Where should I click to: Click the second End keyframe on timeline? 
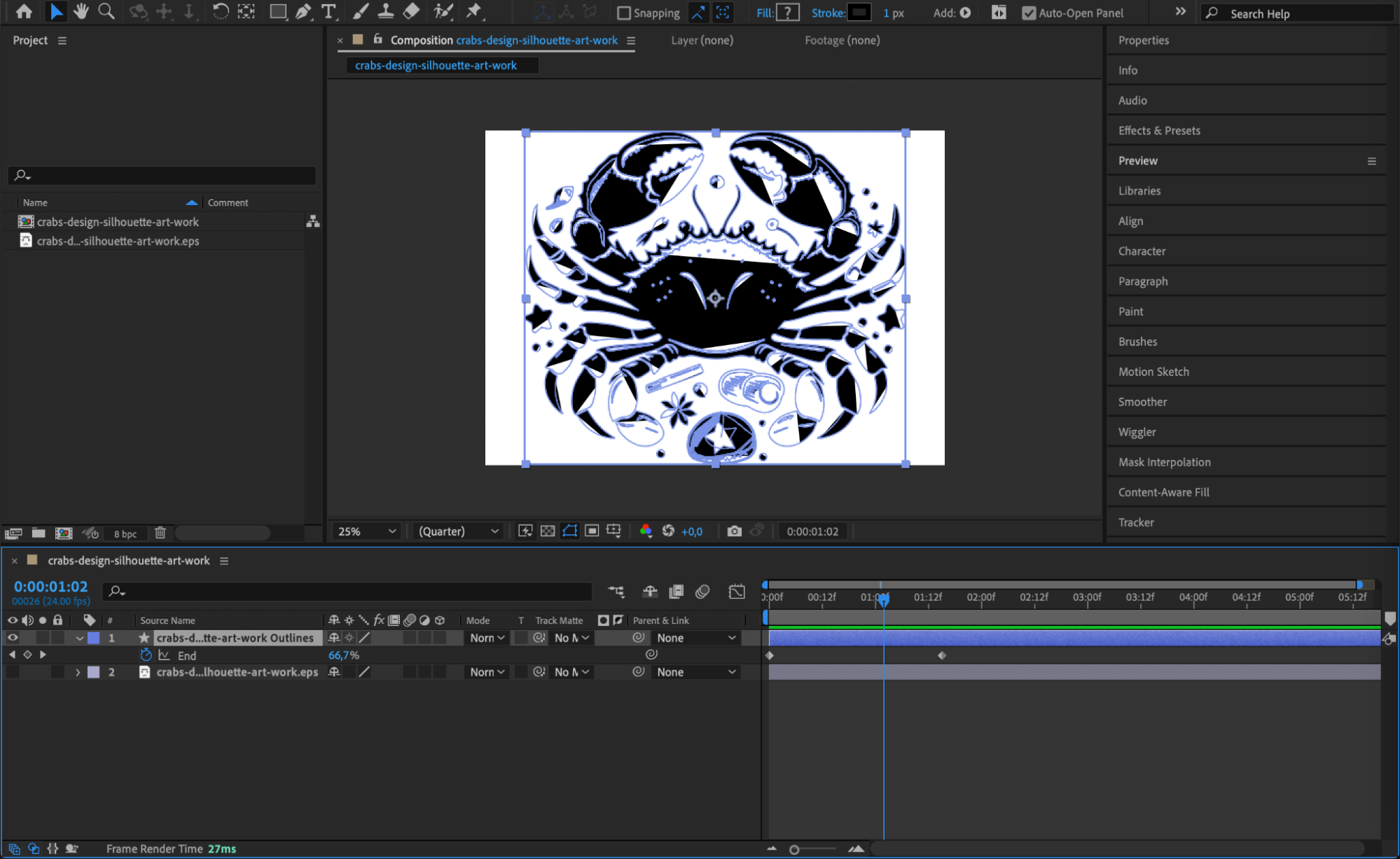(941, 655)
